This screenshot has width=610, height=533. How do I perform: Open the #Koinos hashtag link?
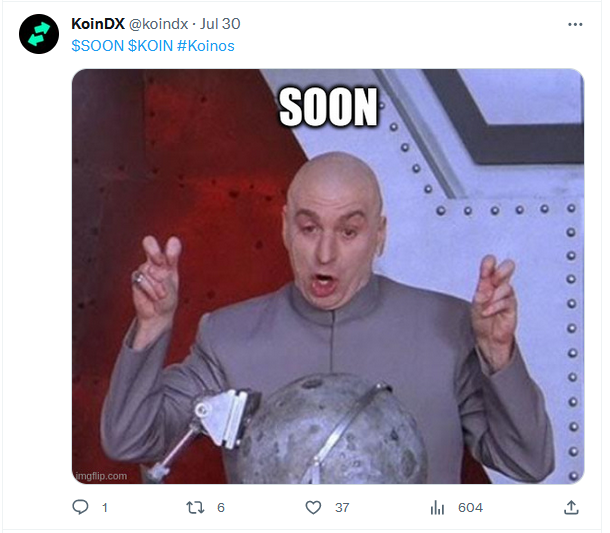click(206, 46)
